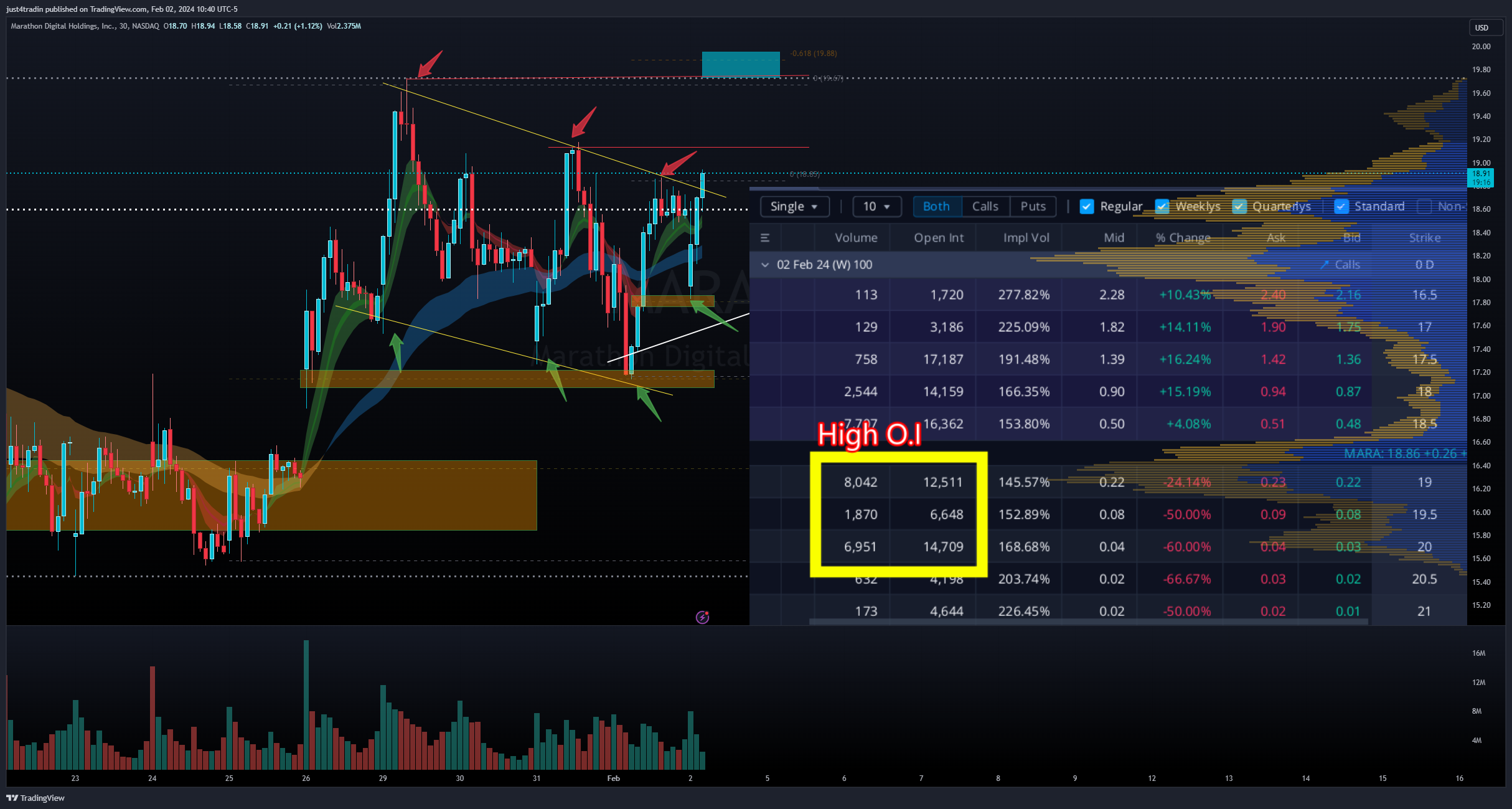Click the 758 volume cell
Screen dimensions: 1512x809
click(x=866, y=359)
